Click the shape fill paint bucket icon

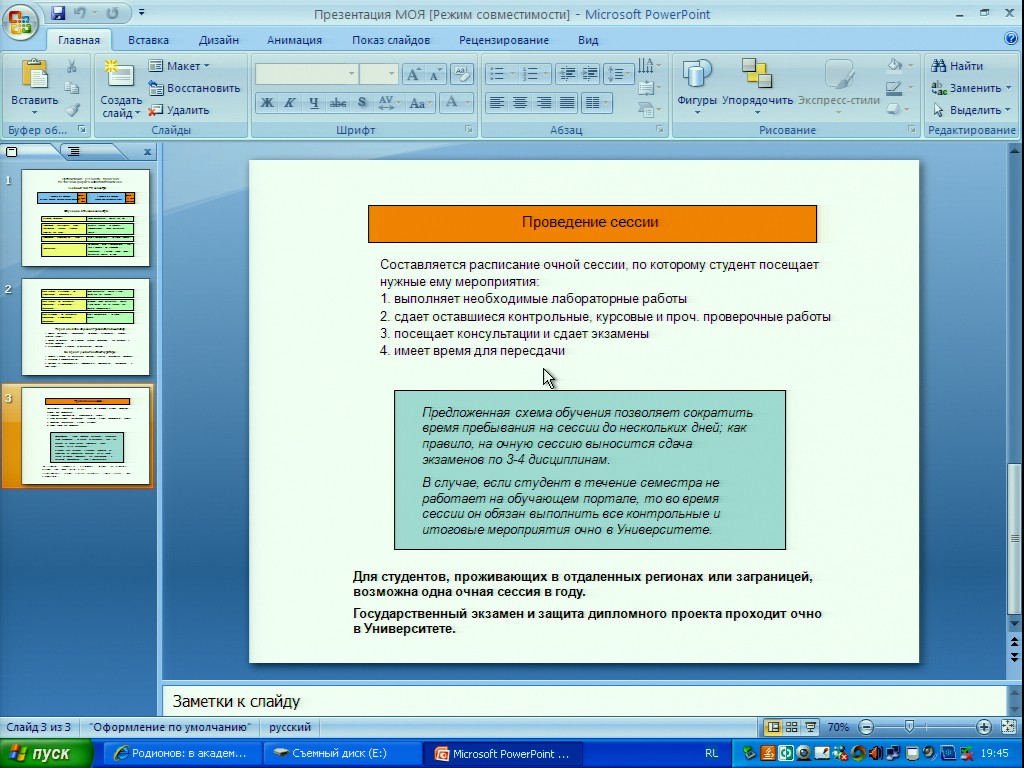[894, 65]
